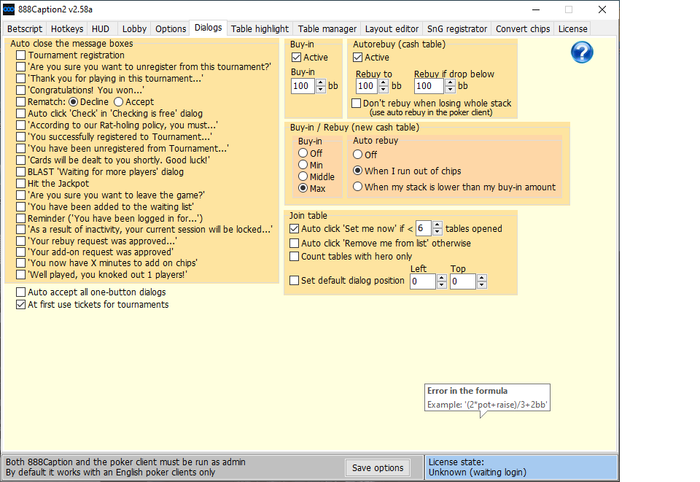Go to the HUD tab
The height and width of the screenshot is (482, 700).
(100, 29)
